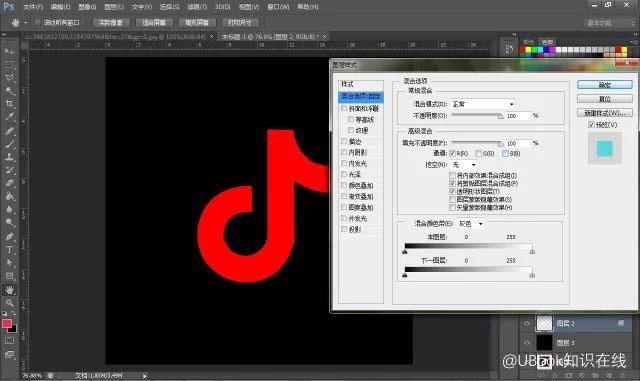This screenshot has height=381, width=640.
Task: Select the Magic Wand tool
Action: point(9,91)
